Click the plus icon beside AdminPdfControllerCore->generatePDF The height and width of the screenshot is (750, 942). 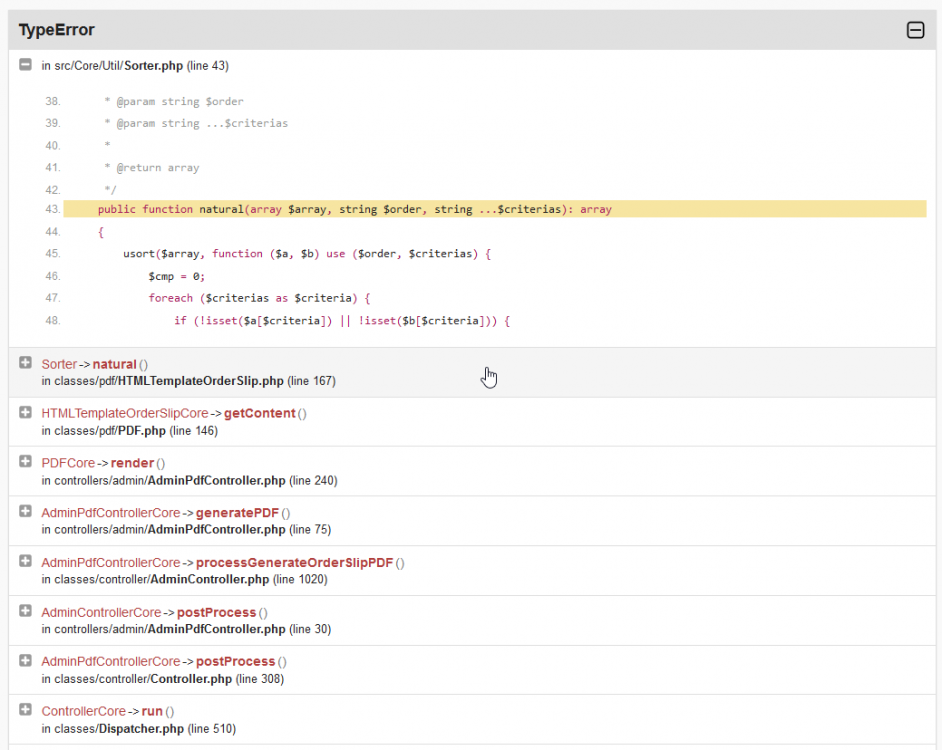coord(25,512)
